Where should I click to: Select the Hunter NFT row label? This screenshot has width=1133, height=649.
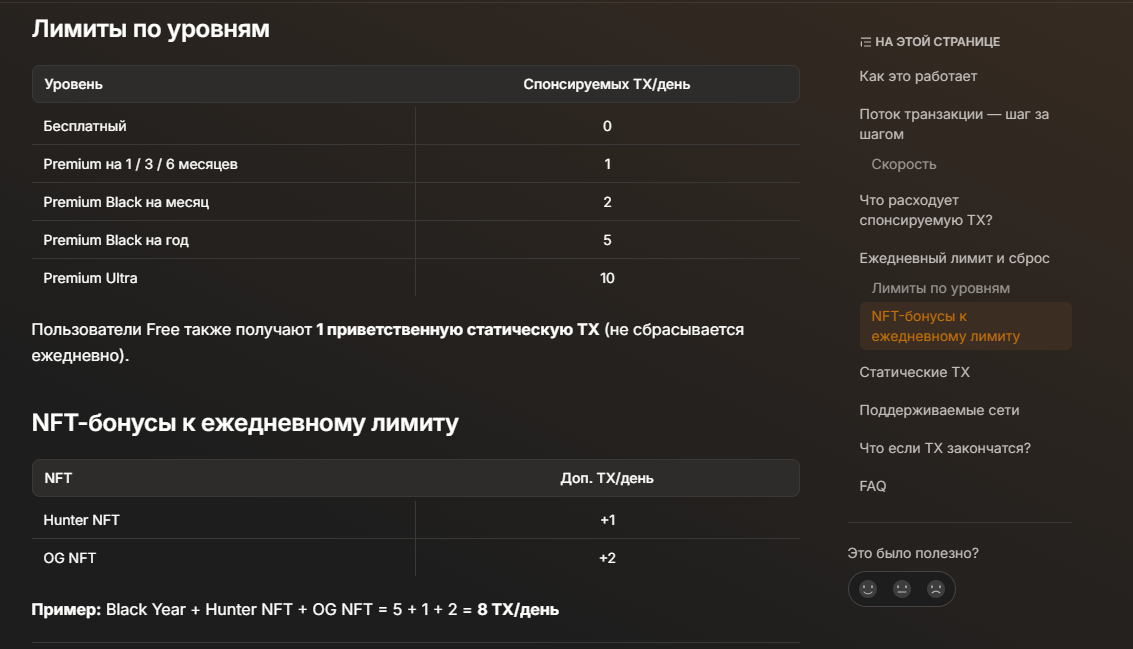[82, 520]
